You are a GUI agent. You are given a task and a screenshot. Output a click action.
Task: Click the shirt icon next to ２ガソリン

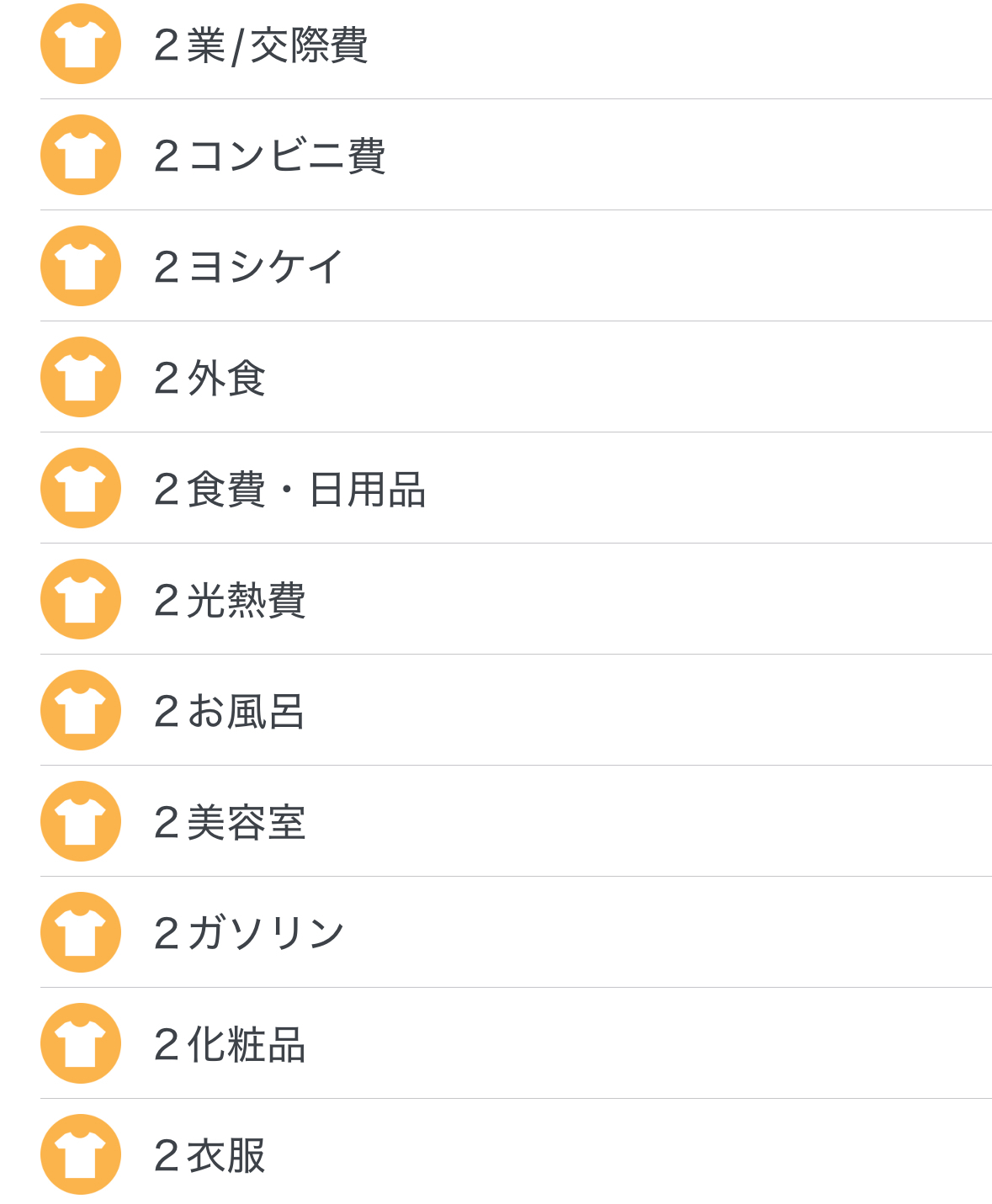pyautogui.click(x=81, y=932)
